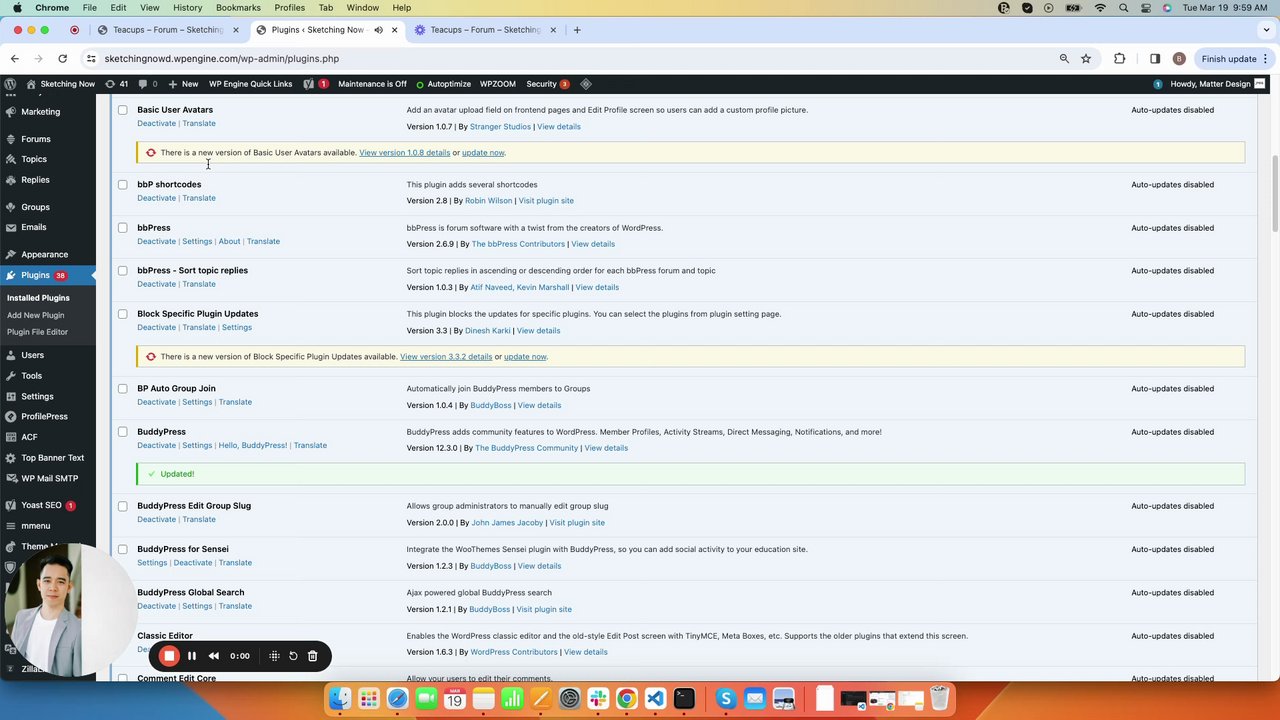Viewport: 1280px width, 720px height.
Task: Click the zoom magnifier icon in address bar
Action: pos(1064,59)
